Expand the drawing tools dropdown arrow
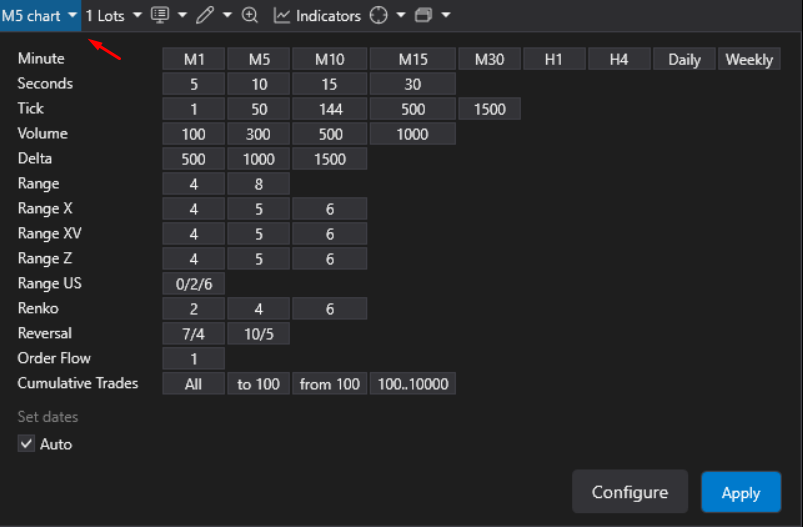 click(x=227, y=16)
